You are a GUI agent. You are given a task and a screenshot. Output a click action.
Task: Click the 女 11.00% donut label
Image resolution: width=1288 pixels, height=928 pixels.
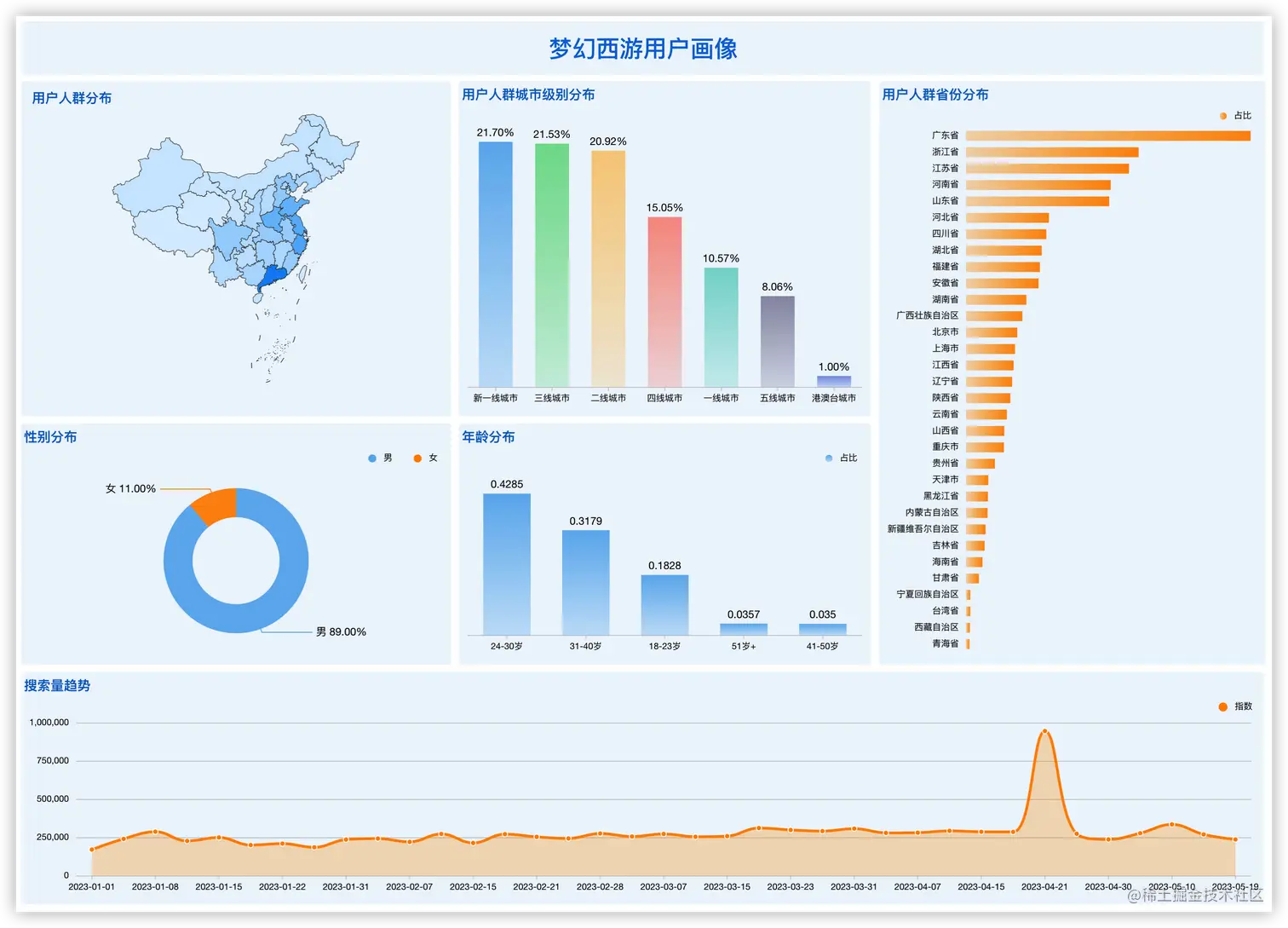click(130, 489)
